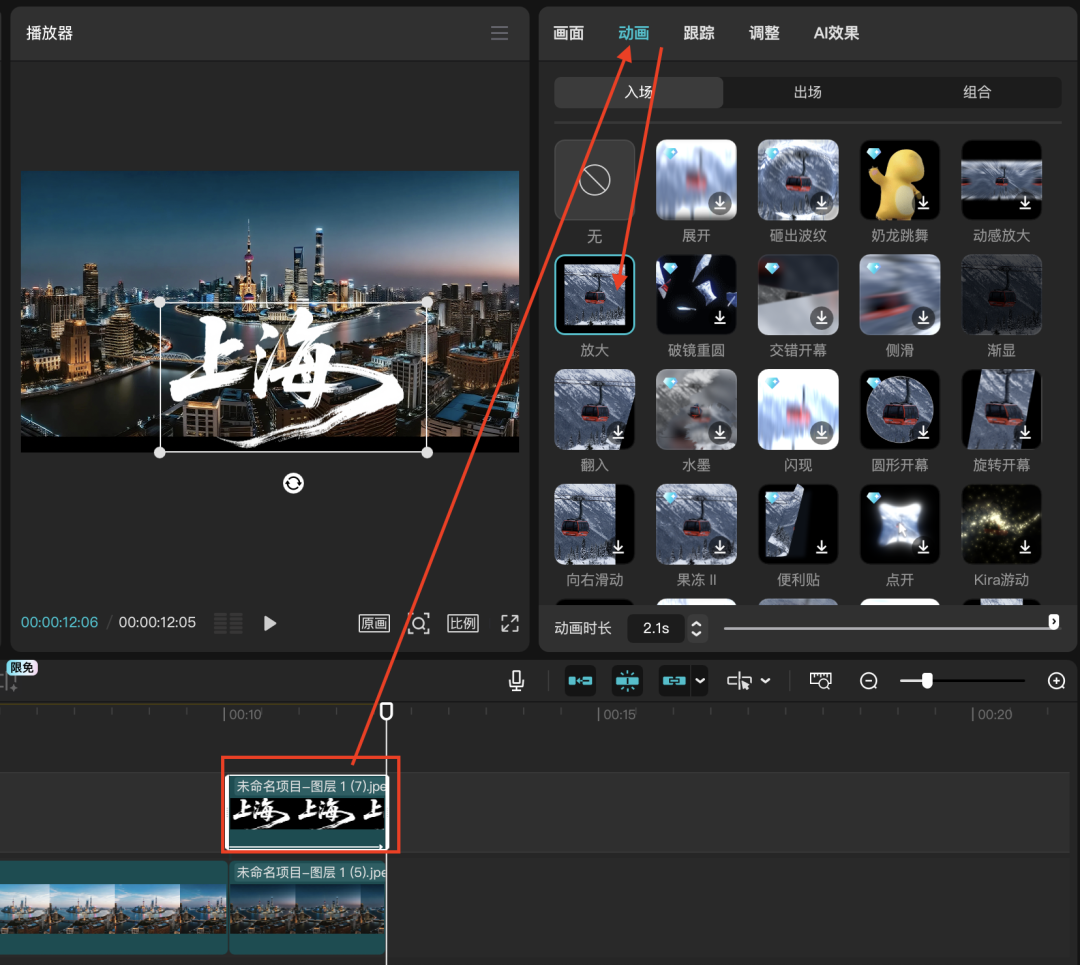Screen dimensions: 1080x965
Task: Click the preview zoom magnifier icon
Action: tap(419, 623)
